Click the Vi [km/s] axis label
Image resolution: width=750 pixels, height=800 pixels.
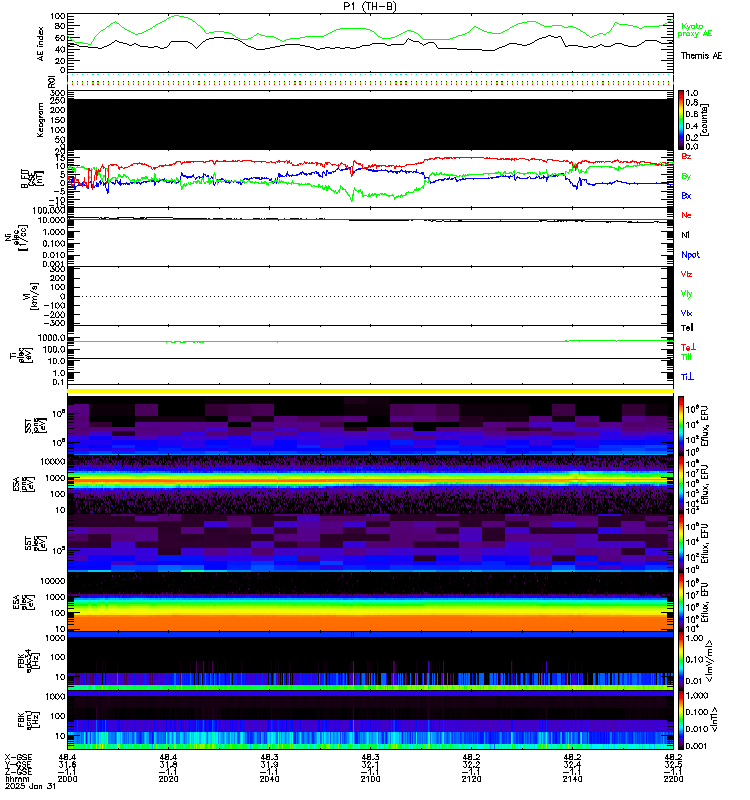34,296
